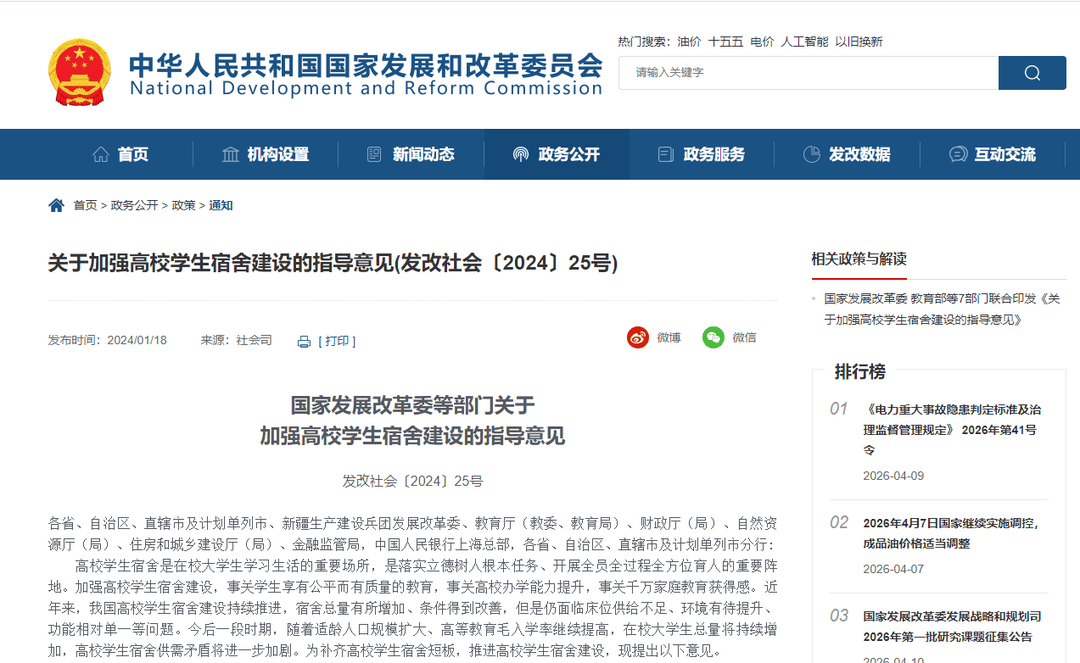Viewport: 1080px width, 663px height.
Task: Click the newspaper icon beside 新闻动态
Action: tap(374, 154)
